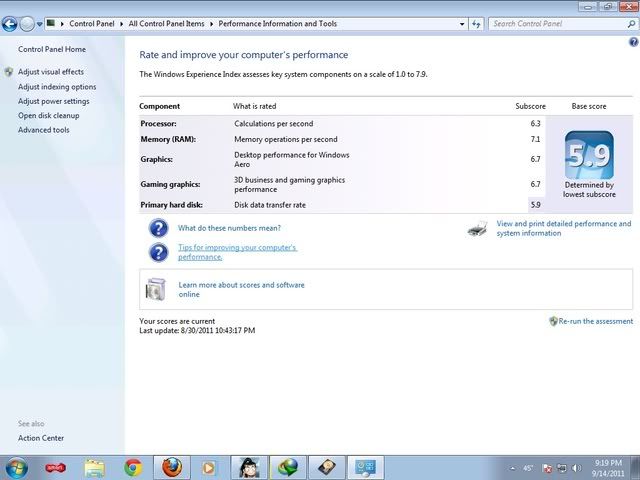Click shield icon beside Re-run the assessment
Viewport: 640px width, 480px height.
pos(553,321)
